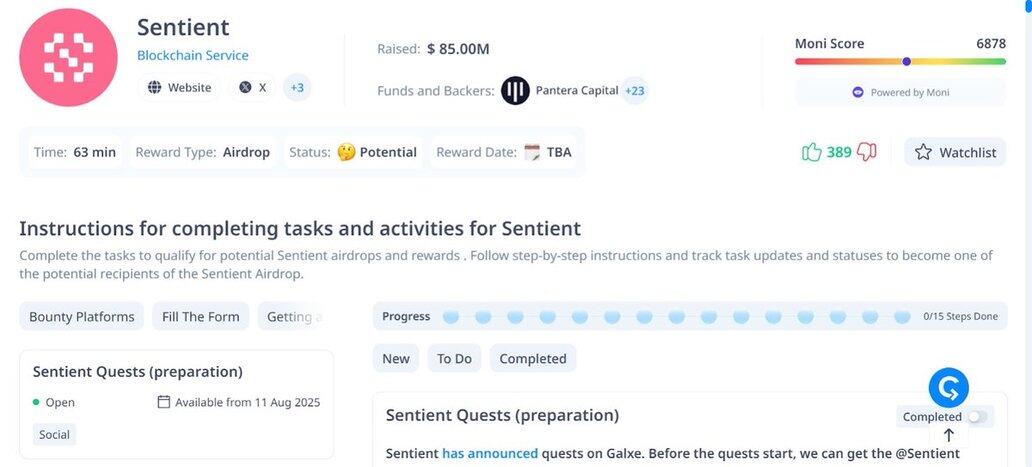Switch to the To Do tab
Image resolution: width=1032 pixels, height=467 pixels.
(x=454, y=359)
